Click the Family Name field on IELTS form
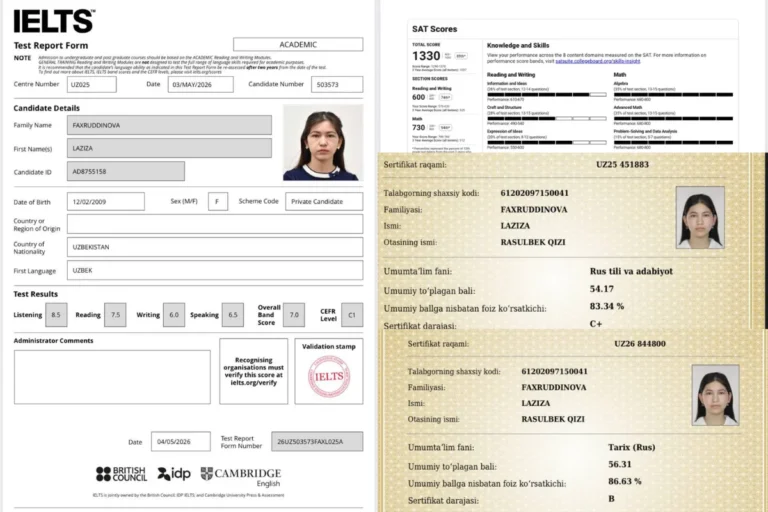768x512 pixels. (169, 125)
